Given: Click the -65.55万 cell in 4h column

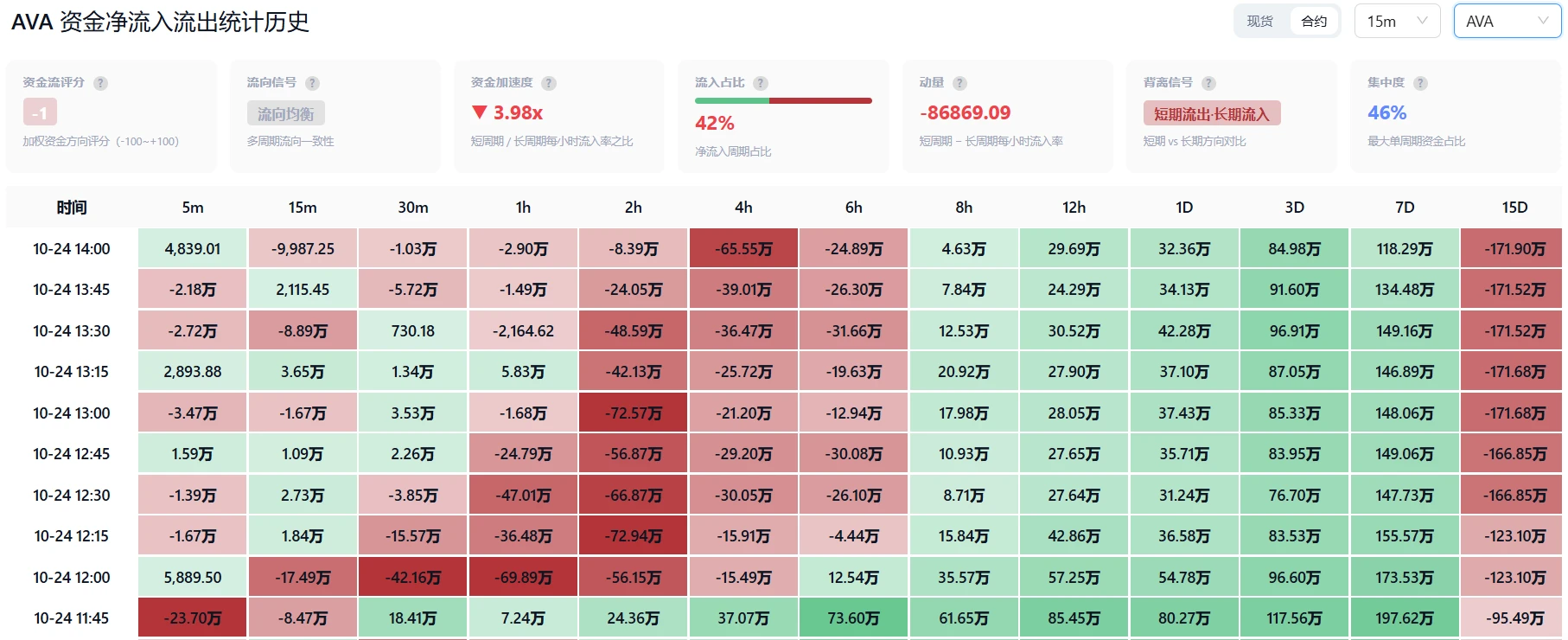Looking at the screenshot, I should click(743, 249).
